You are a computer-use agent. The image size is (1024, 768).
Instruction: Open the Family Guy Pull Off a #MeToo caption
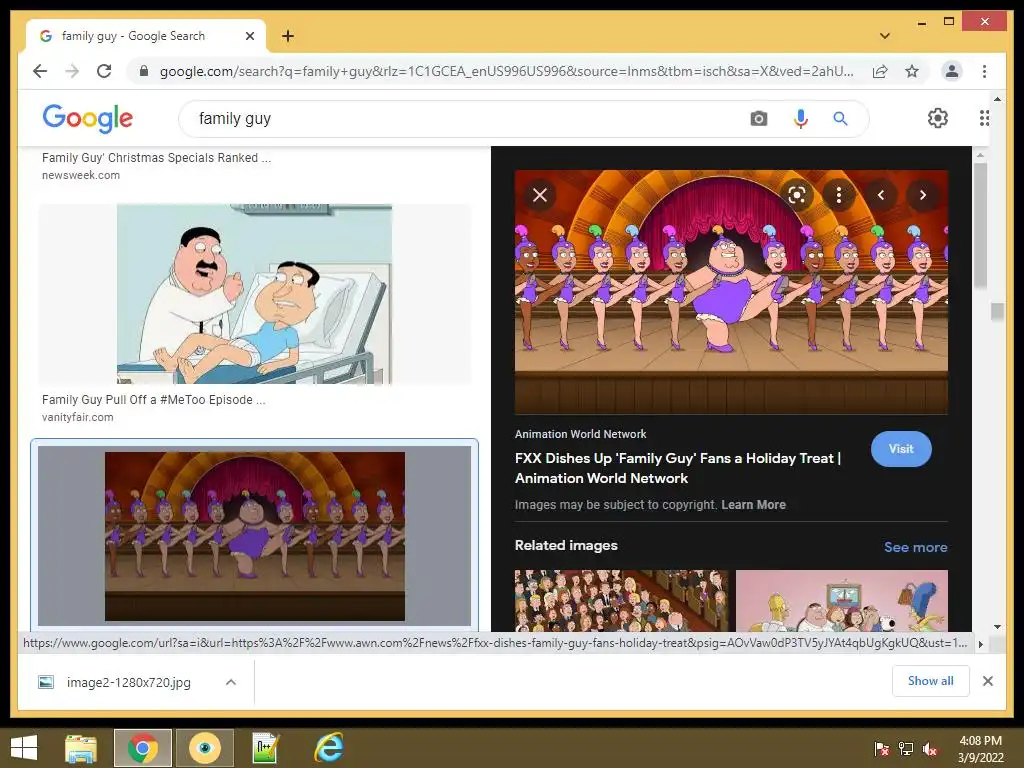click(x=153, y=400)
